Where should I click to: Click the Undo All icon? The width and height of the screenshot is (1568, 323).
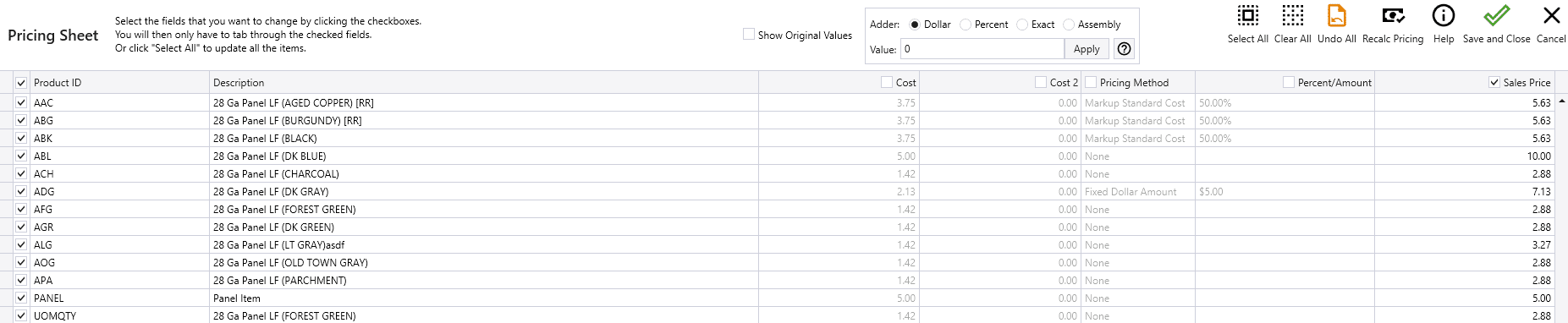tap(1336, 15)
